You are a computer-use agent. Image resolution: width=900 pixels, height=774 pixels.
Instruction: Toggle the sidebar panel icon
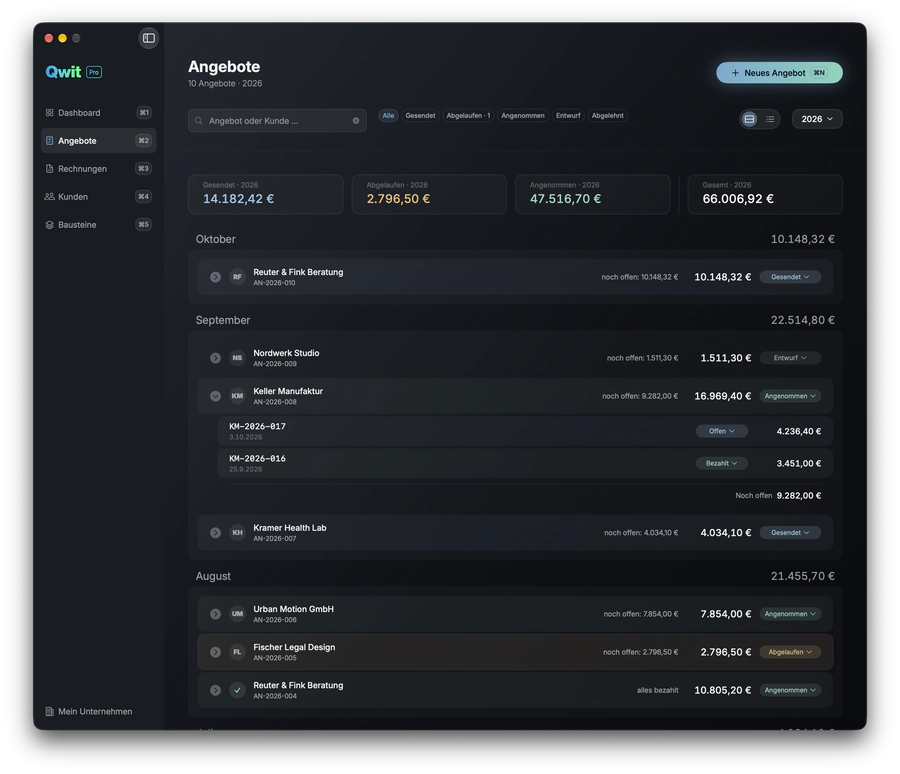pyautogui.click(x=149, y=38)
